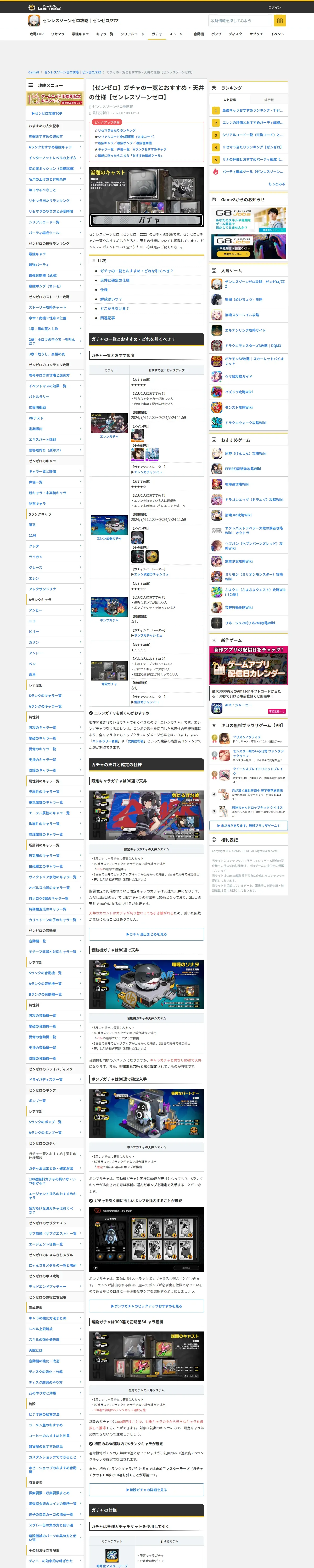The height and width of the screenshot is (1568, 314).
Task: Open the third ranked article シリアルコード一覧
Action: pyautogui.click(x=253, y=135)
